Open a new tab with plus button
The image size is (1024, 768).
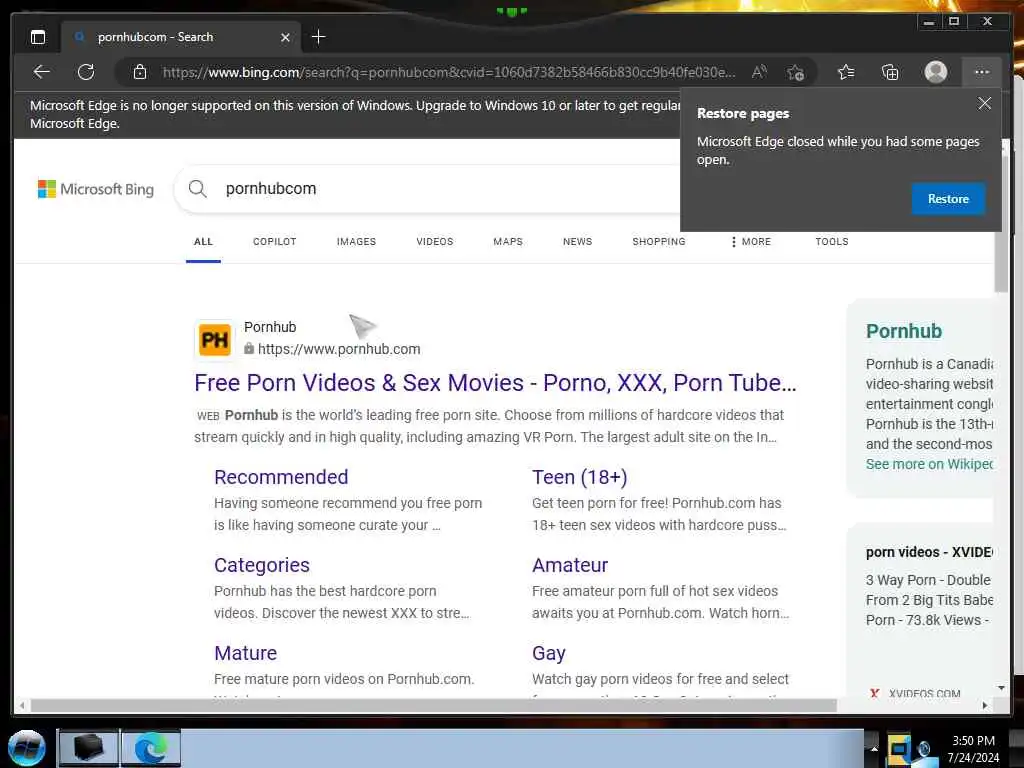click(318, 37)
